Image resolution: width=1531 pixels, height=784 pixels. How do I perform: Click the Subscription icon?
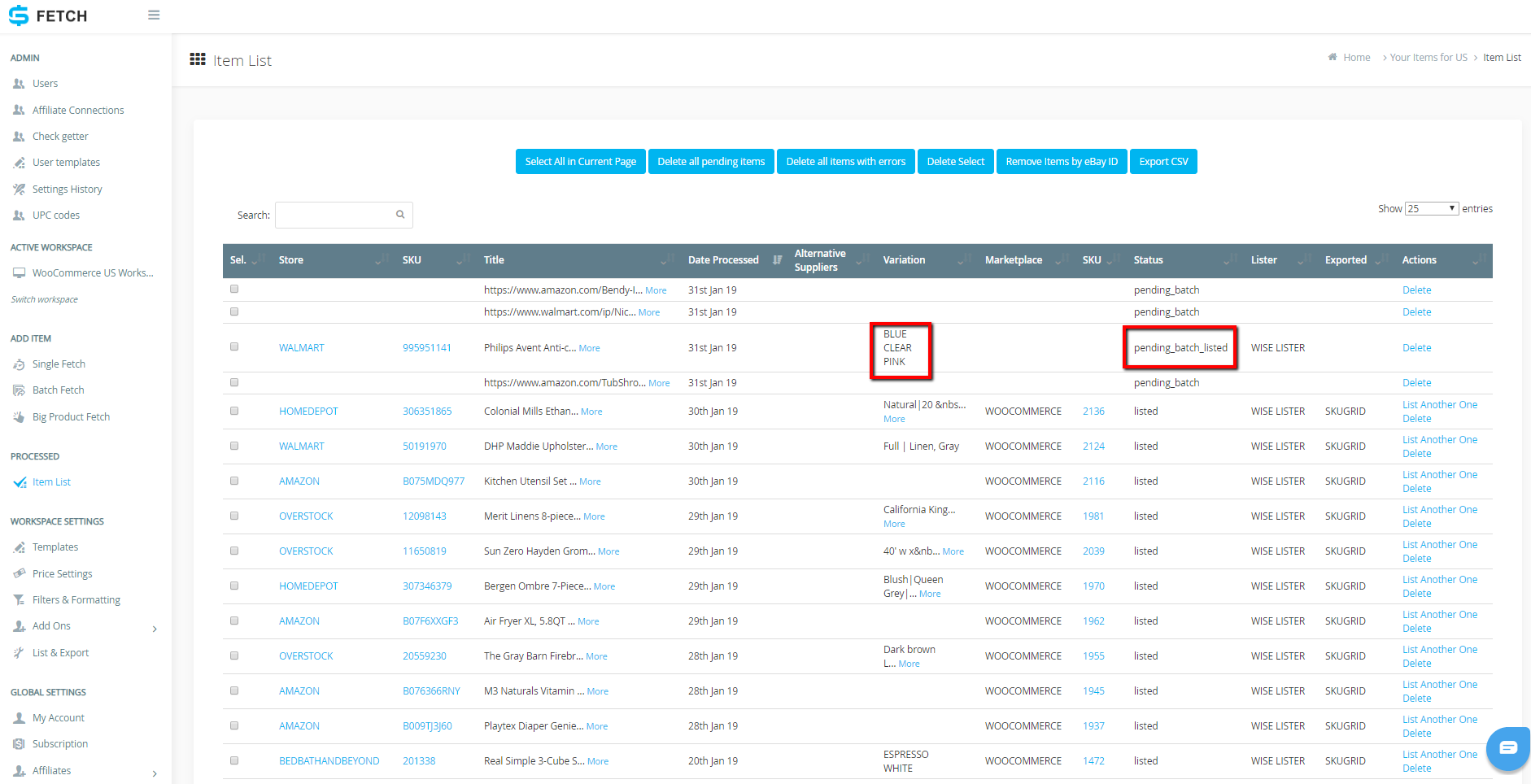(x=19, y=744)
